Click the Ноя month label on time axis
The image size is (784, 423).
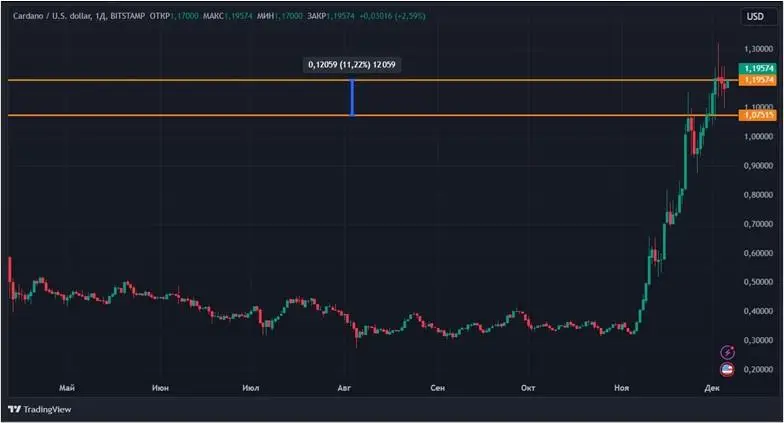pyautogui.click(x=620, y=386)
